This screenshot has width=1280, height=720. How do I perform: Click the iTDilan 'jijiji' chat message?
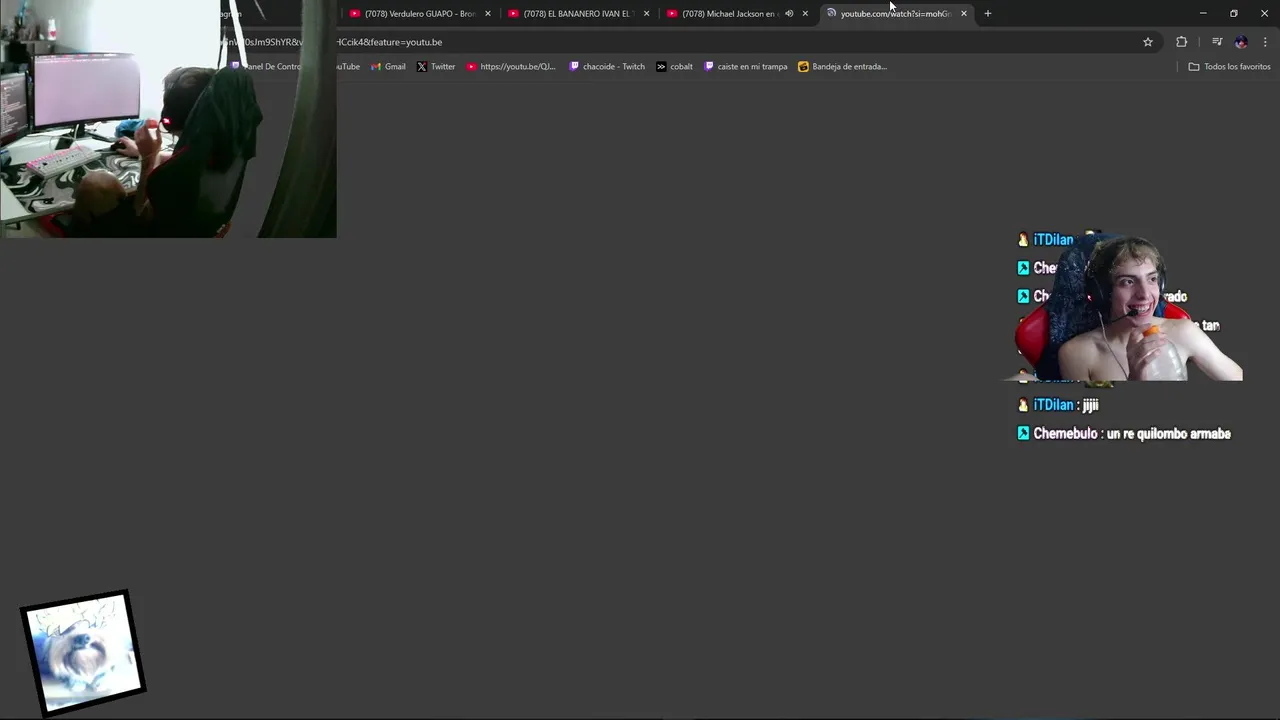pos(1058,405)
